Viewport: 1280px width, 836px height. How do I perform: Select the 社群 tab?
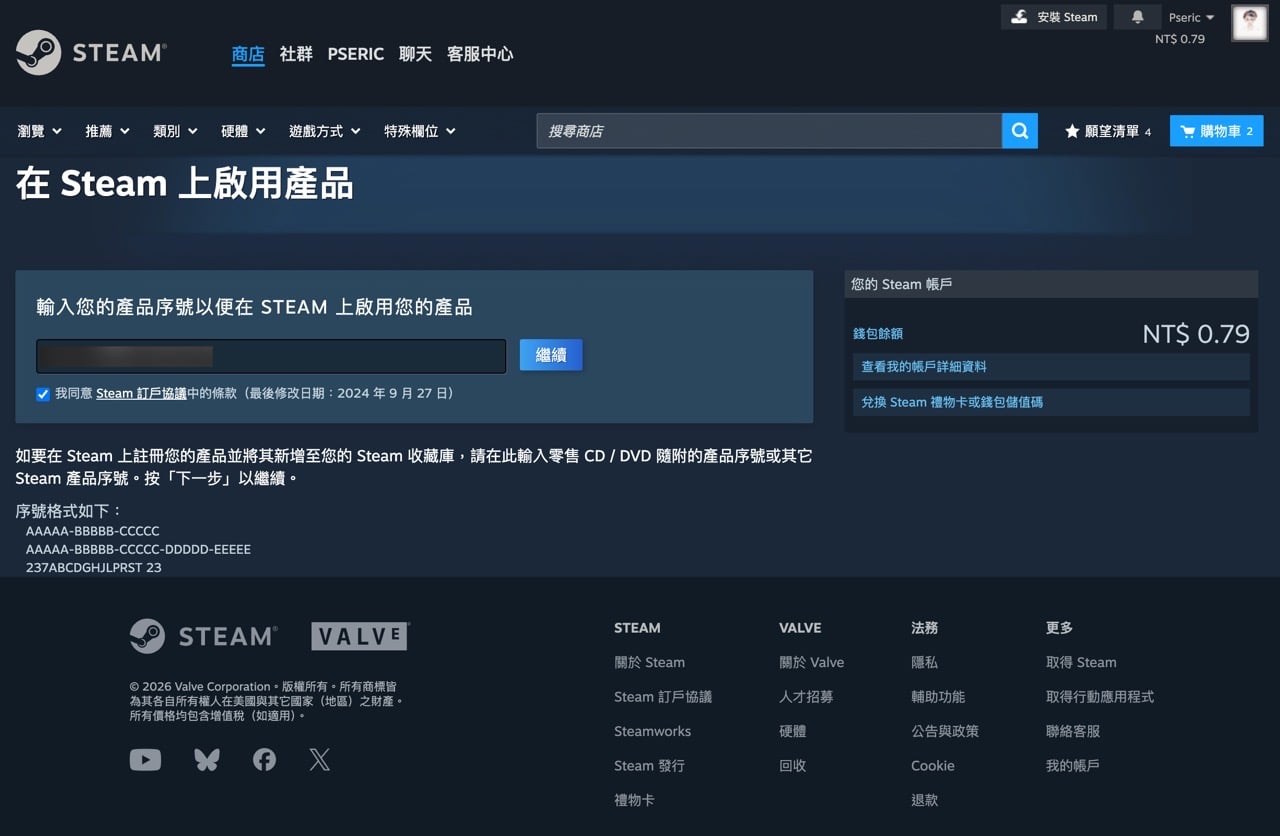pyautogui.click(x=296, y=54)
